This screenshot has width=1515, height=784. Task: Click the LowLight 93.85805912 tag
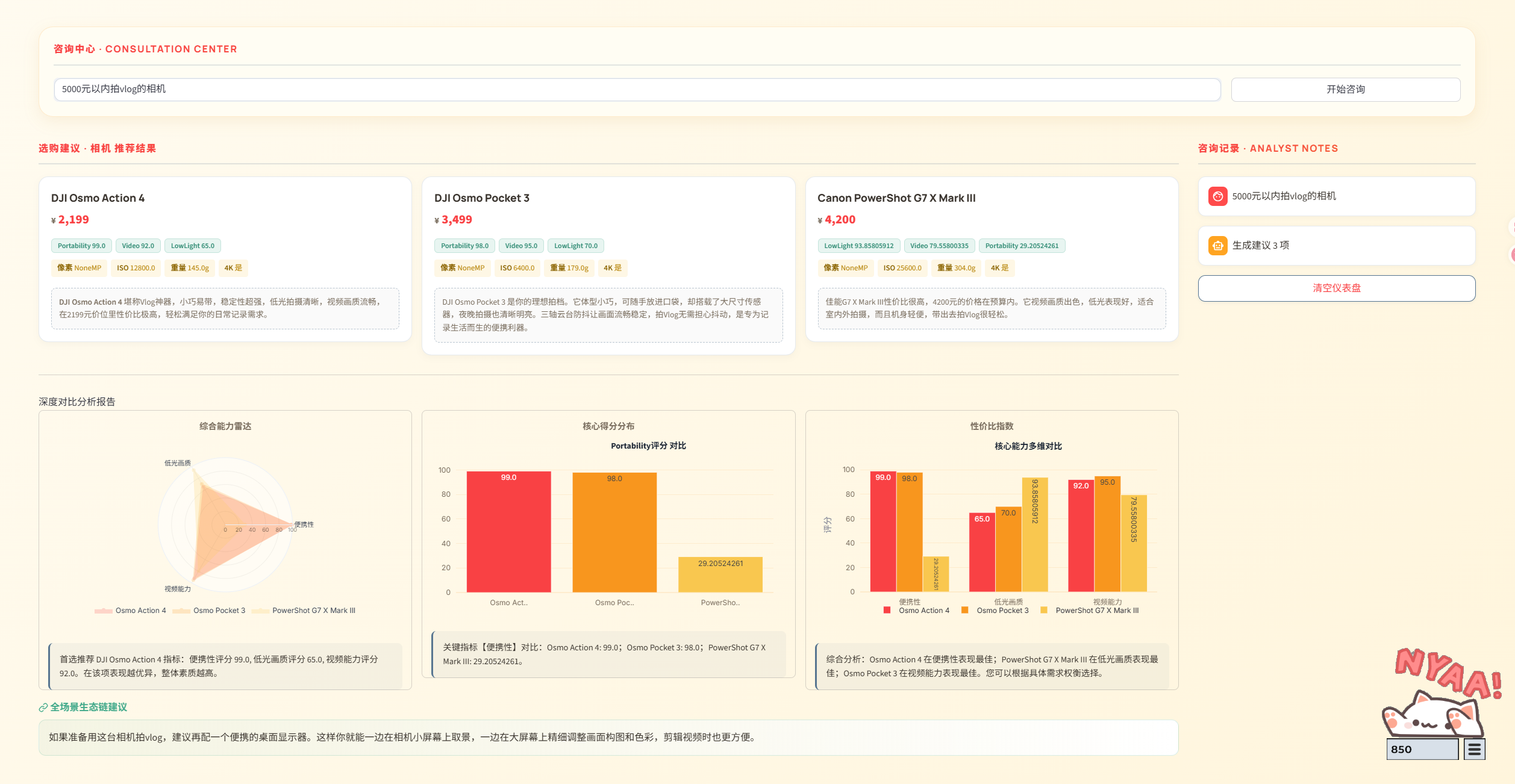pyautogui.click(x=859, y=246)
